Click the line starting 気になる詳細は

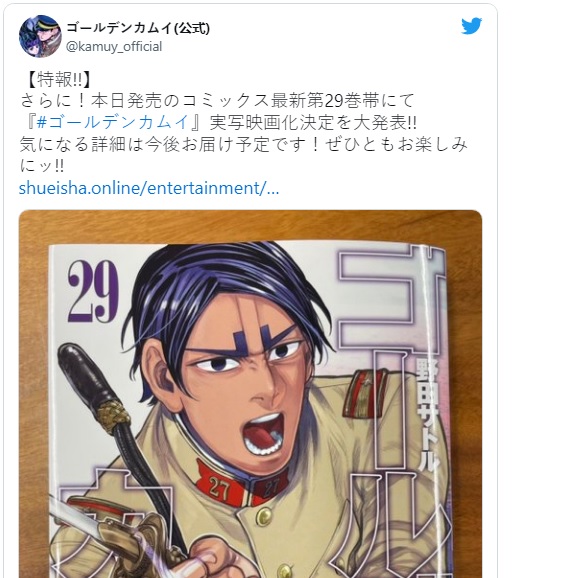[243, 144]
